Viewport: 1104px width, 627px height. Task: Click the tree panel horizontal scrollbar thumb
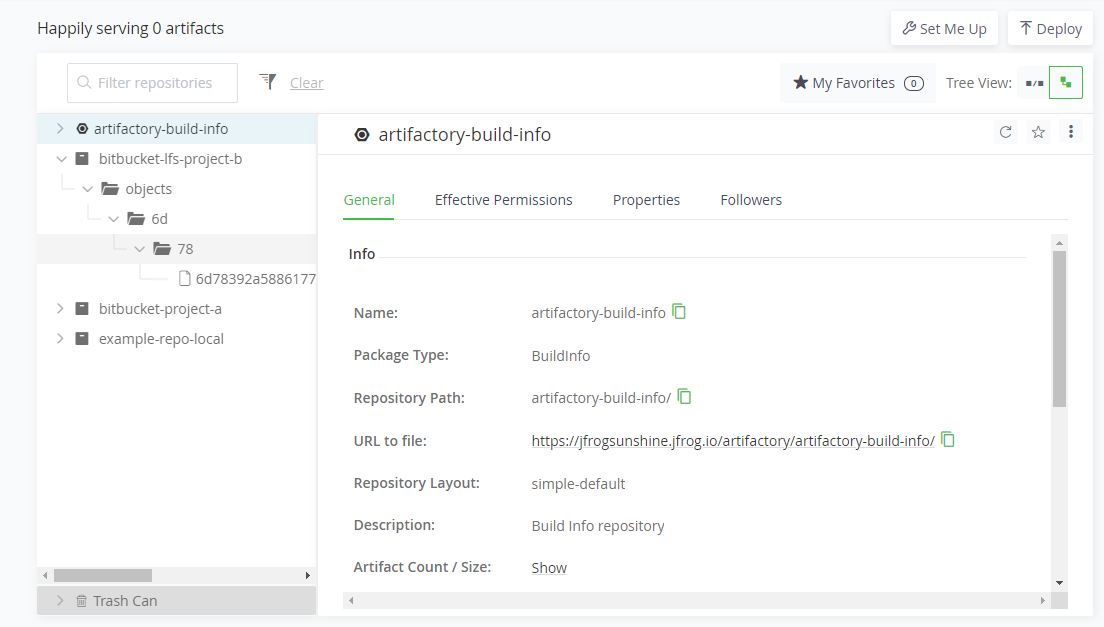(x=103, y=576)
